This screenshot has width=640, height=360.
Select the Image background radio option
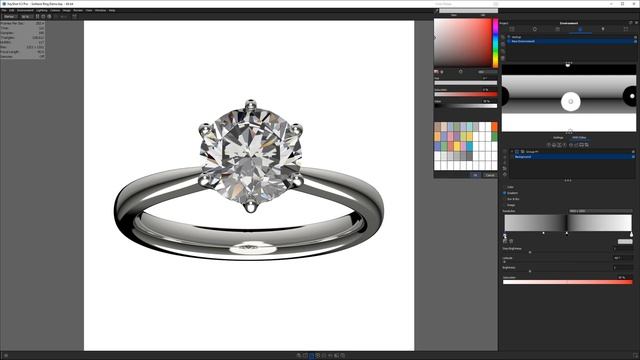[504, 204]
